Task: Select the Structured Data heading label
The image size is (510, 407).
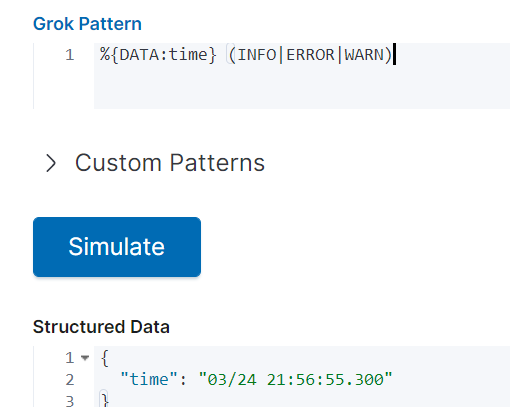Action: click(101, 327)
